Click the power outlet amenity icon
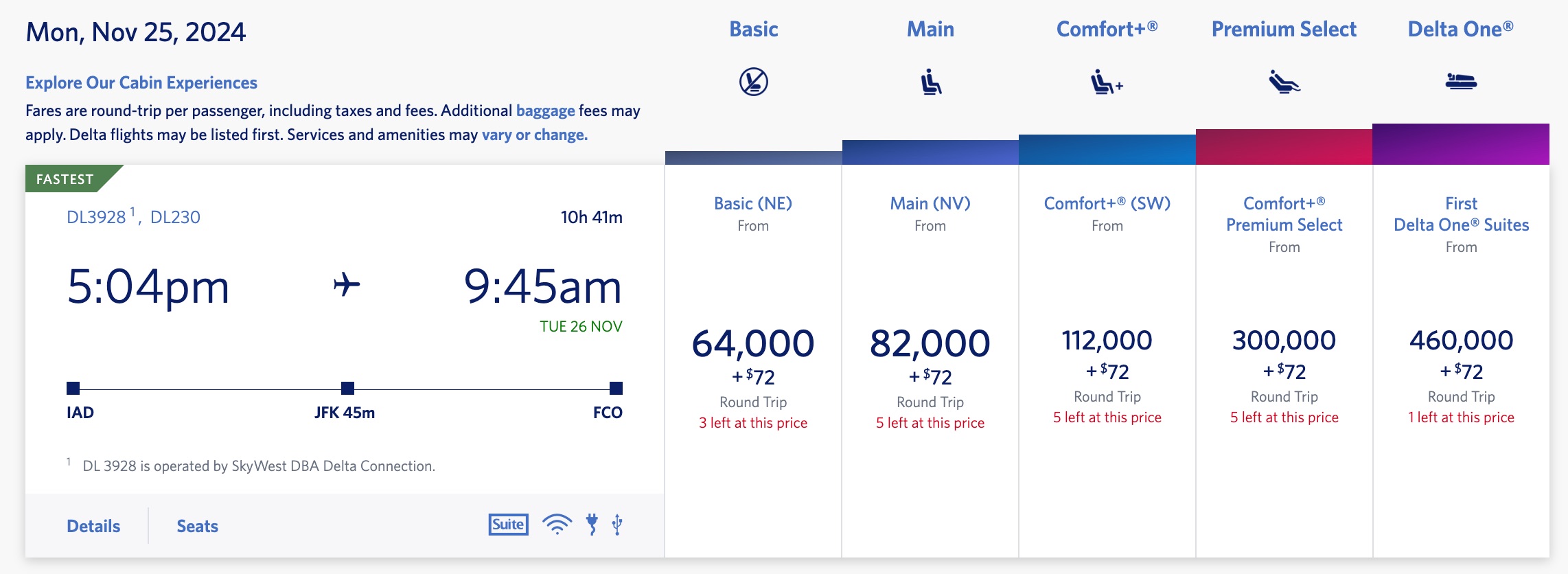 pos(592,525)
